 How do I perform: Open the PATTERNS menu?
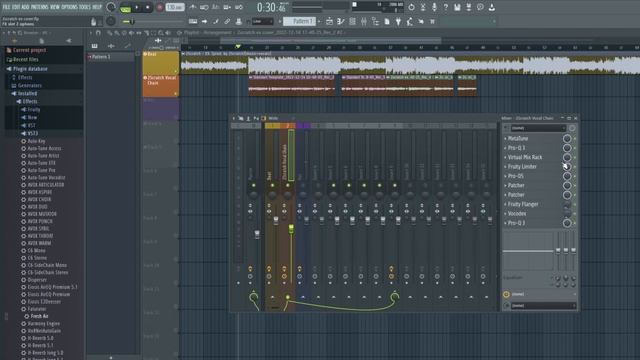tap(40, 7)
